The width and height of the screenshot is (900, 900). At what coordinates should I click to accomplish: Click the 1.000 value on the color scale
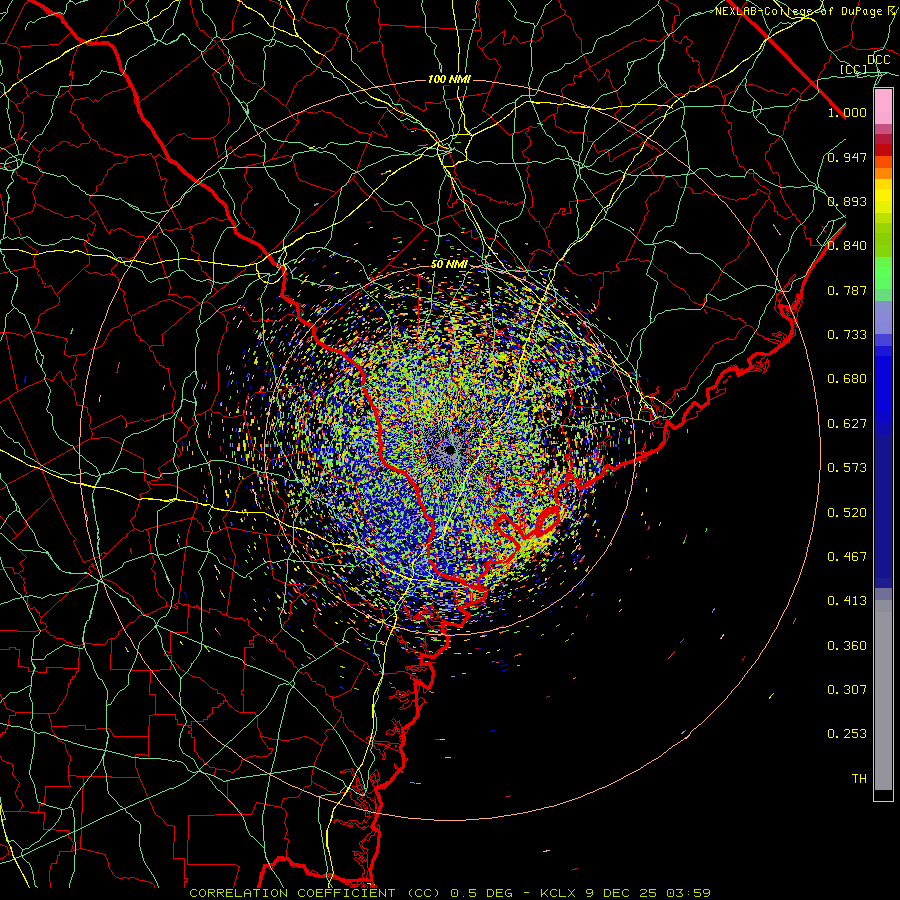coord(847,112)
